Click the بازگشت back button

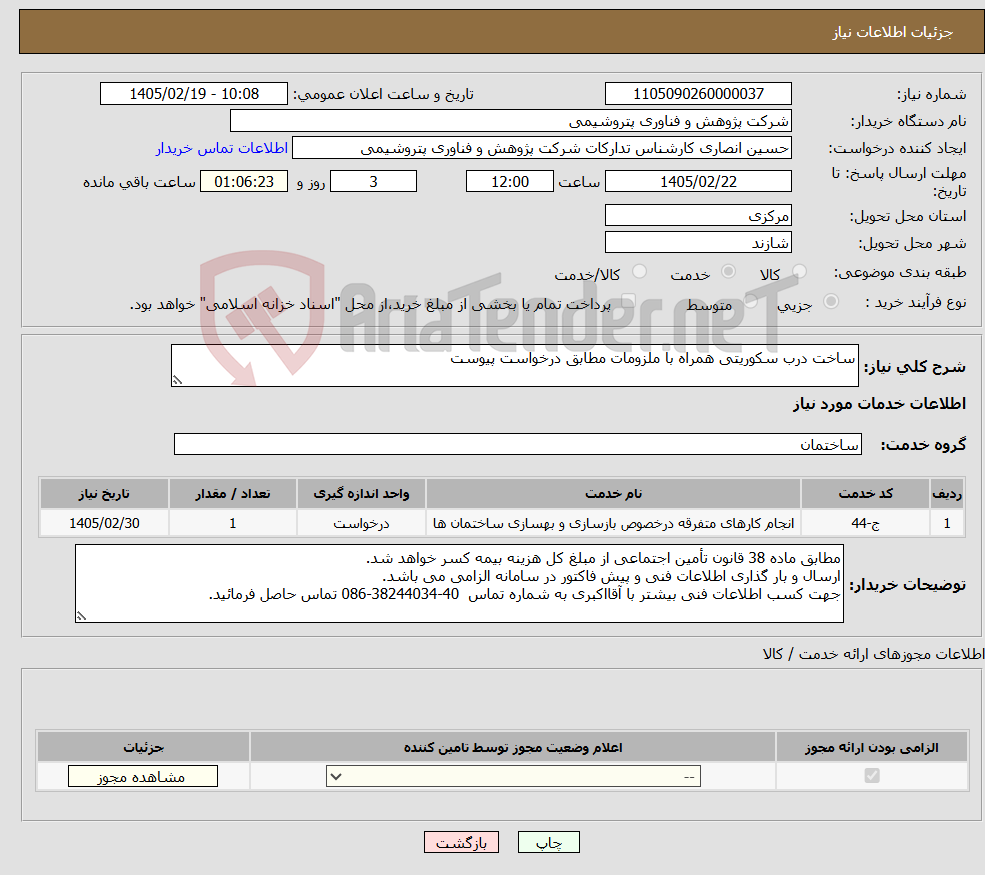[x=461, y=842]
